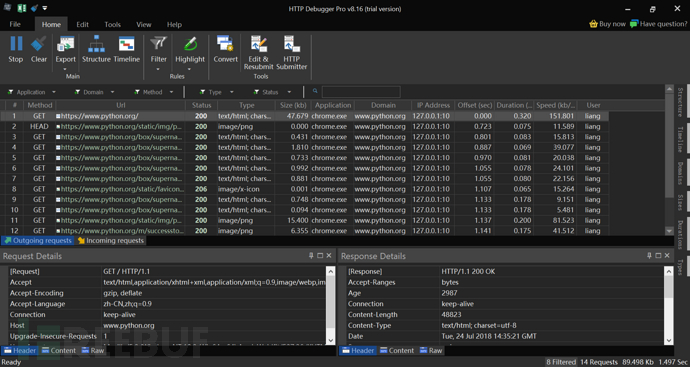Image resolution: width=690 pixels, height=367 pixels.
Task: Select request row 1 python.org root
Action: click(305, 116)
